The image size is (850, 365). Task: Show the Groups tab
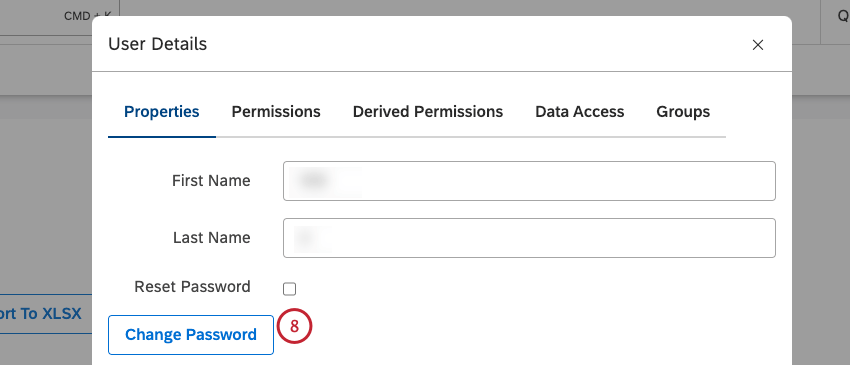pyautogui.click(x=683, y=112)
